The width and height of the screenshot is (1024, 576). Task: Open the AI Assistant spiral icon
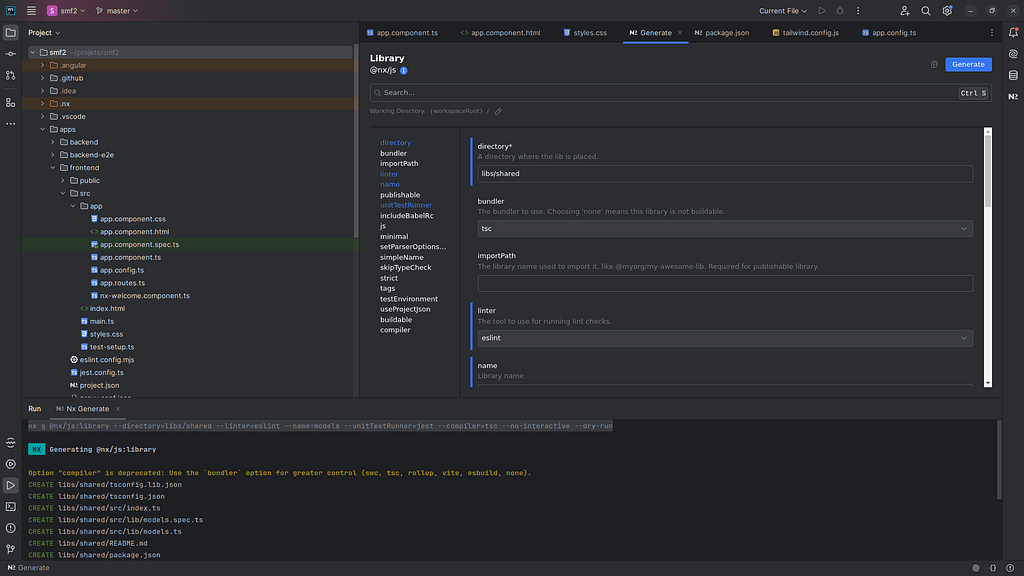click(x=1013, y=54)
